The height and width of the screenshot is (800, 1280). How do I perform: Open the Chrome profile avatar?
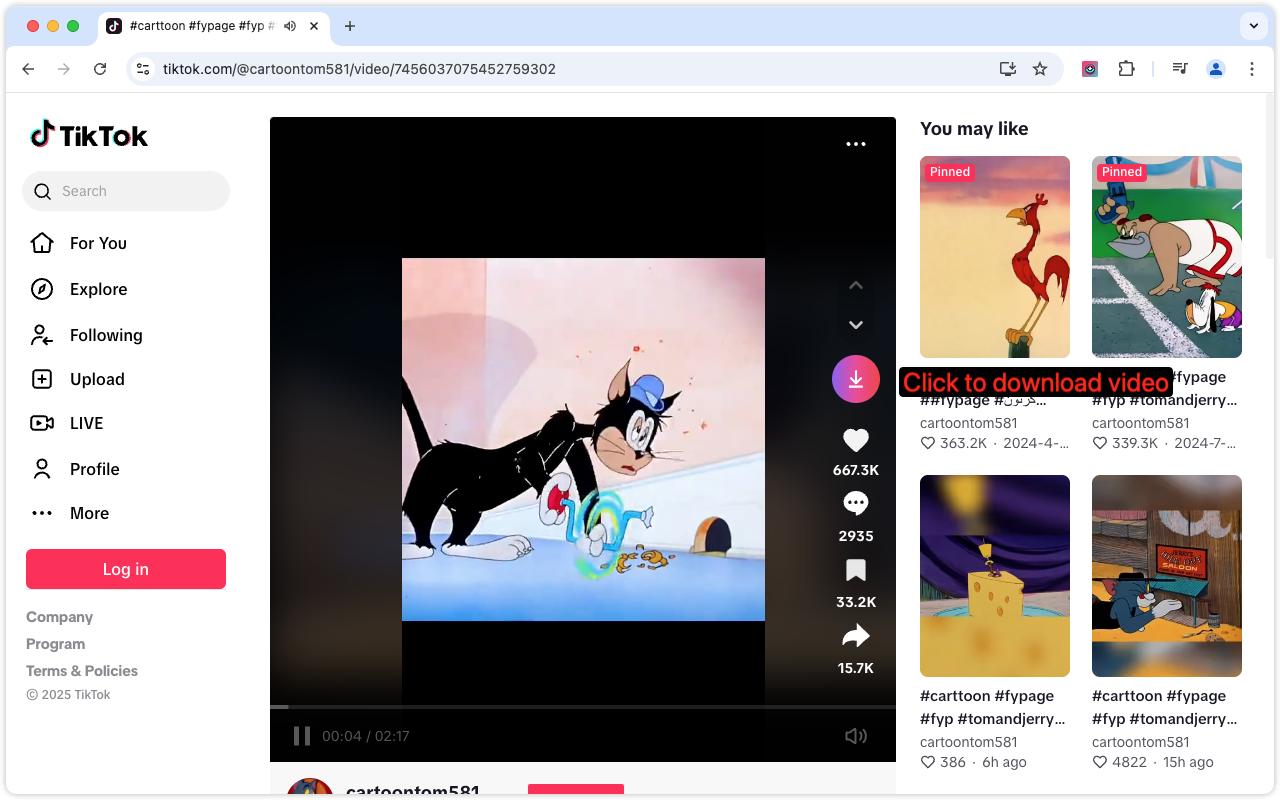tap(1216, 69)
